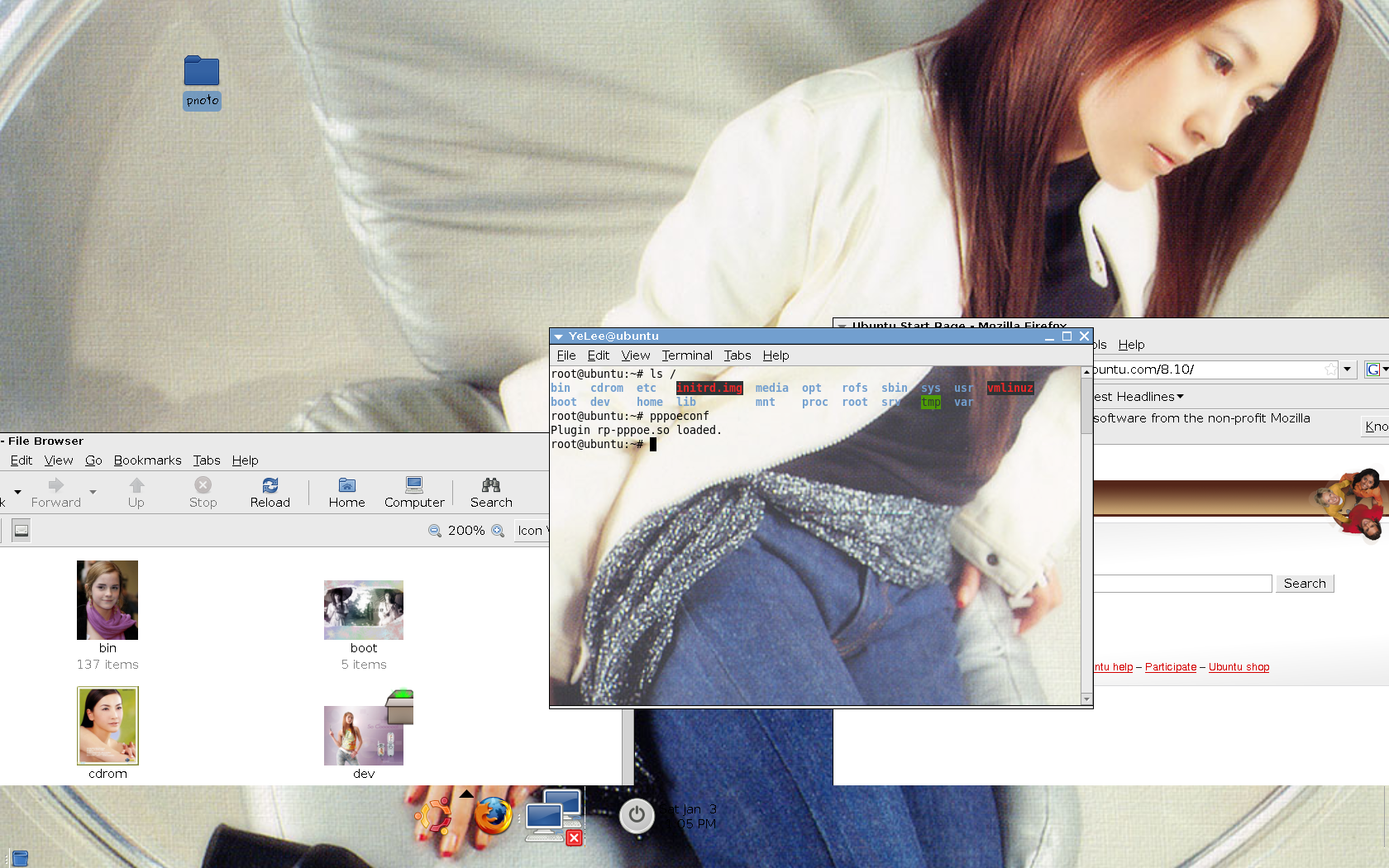Select the bin folder thumbnail

107,600
